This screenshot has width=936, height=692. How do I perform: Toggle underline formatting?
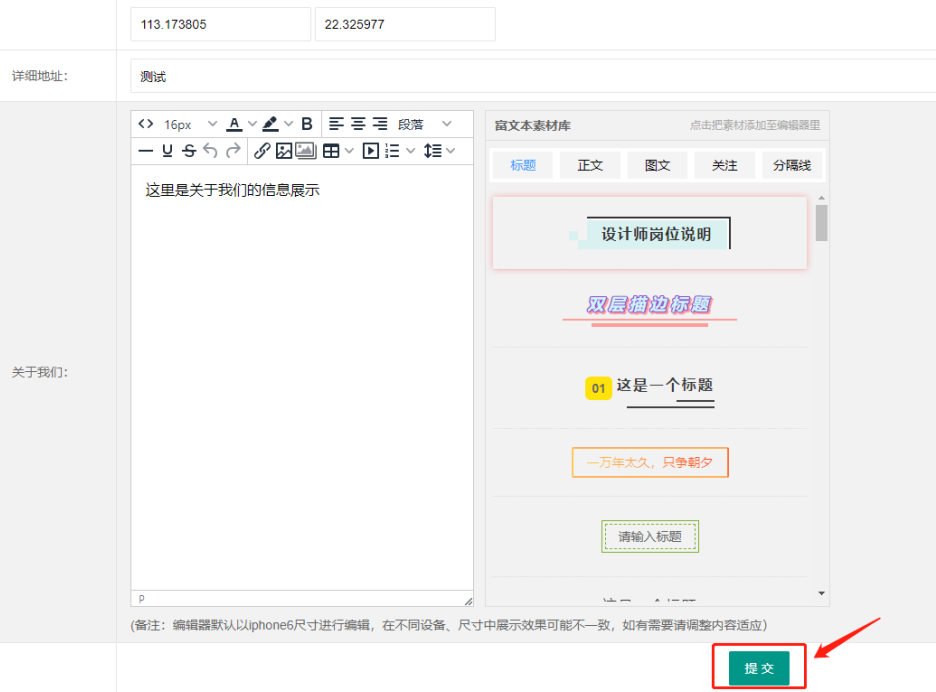(167, 151)
